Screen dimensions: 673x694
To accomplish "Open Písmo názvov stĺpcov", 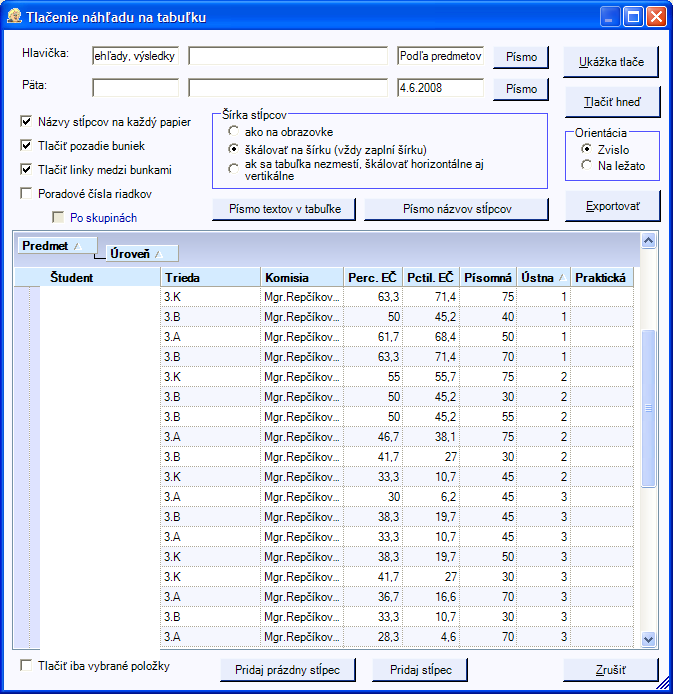I will coord(456,209).
